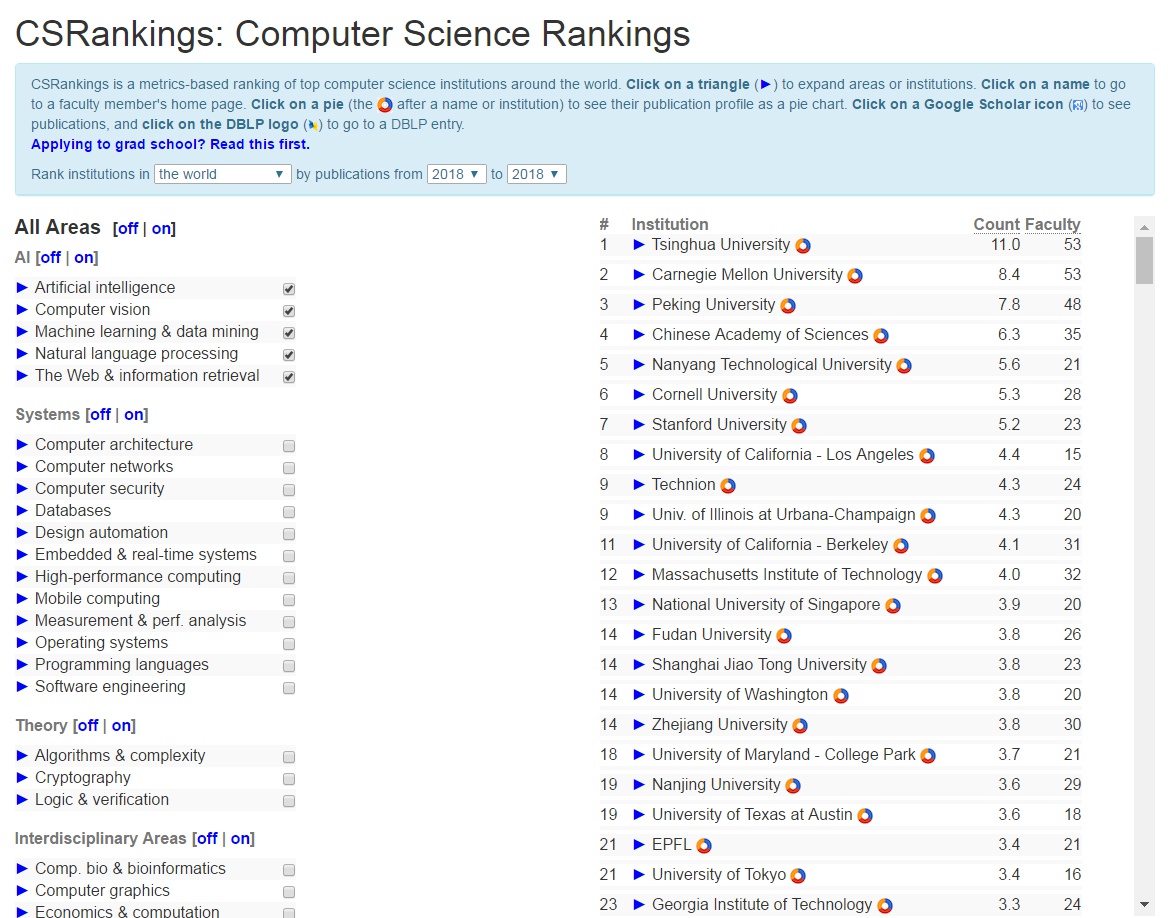Click EPFL pie chart icon

[704, 846]
